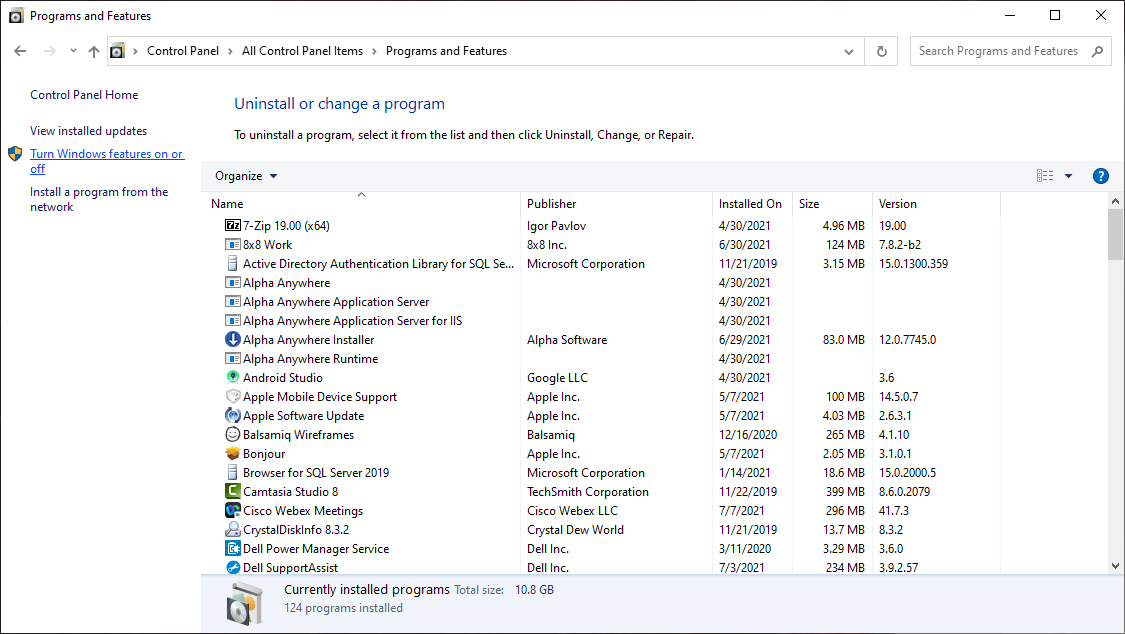Sort by the Installed On column
Image resolution: width=1125 pixels, height=634 pixels.
(752, 204)
